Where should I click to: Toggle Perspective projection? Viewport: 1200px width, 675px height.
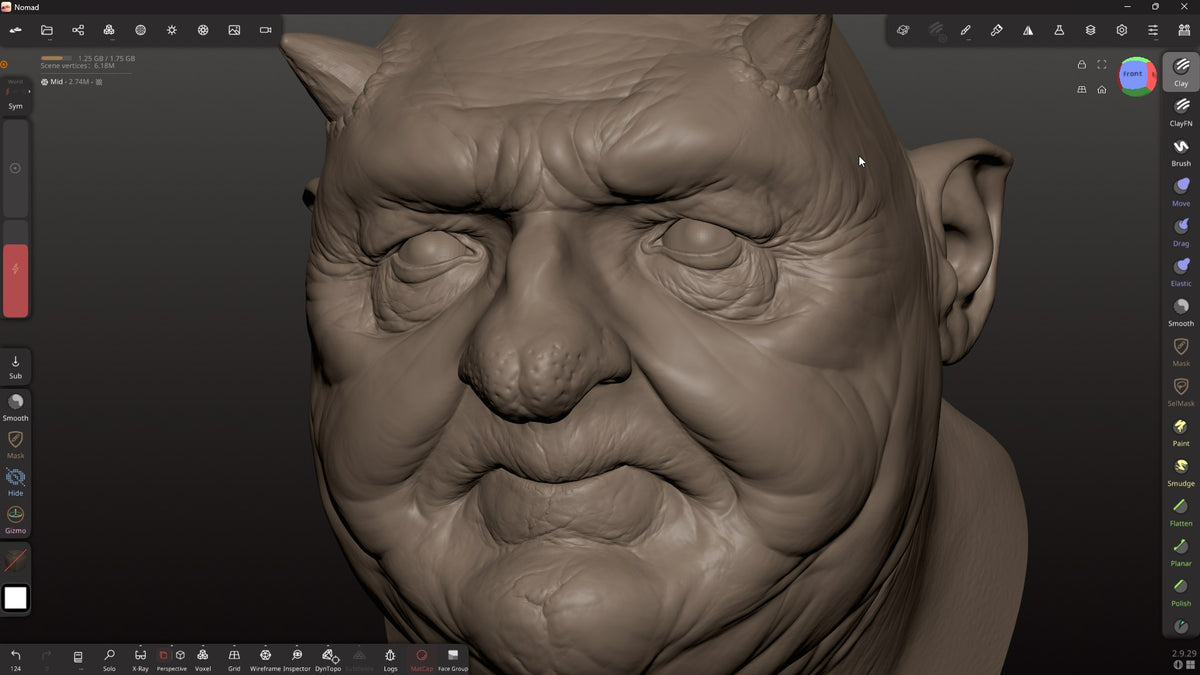coord(172,659)
